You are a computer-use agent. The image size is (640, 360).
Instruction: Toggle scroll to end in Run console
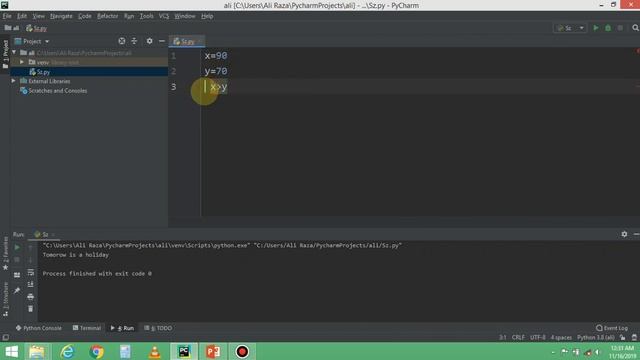click(31, 284)
